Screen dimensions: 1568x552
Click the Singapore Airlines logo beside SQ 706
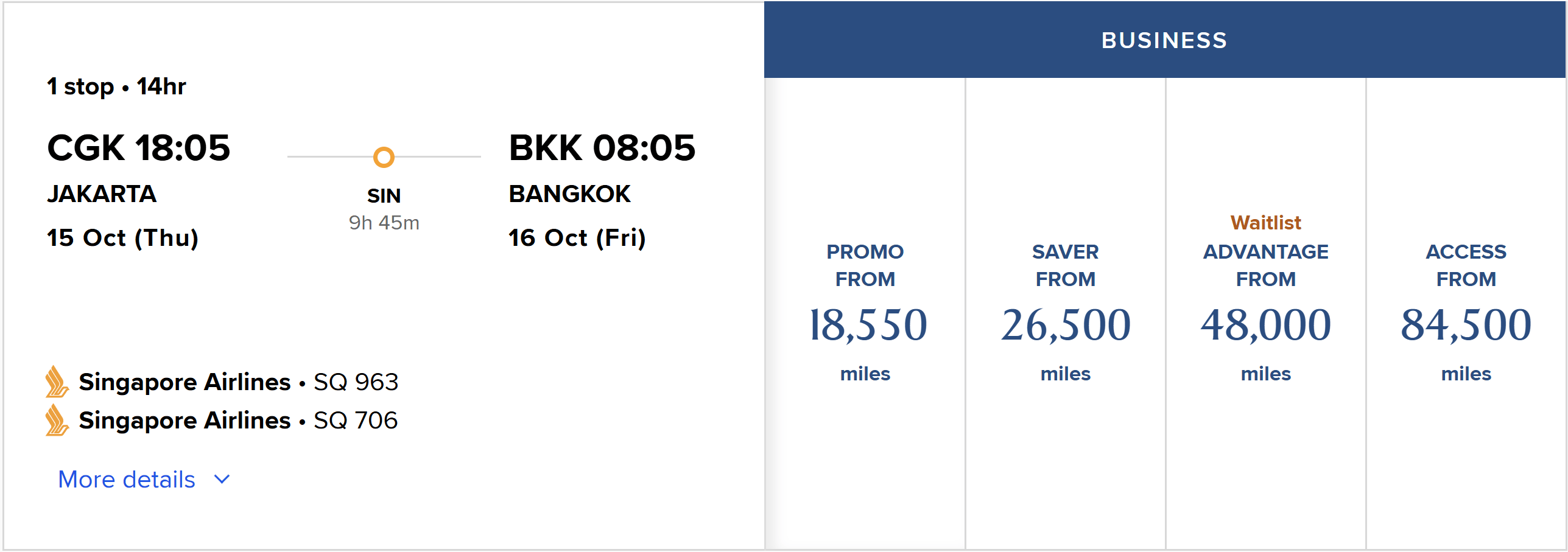(x=57, y=420)
